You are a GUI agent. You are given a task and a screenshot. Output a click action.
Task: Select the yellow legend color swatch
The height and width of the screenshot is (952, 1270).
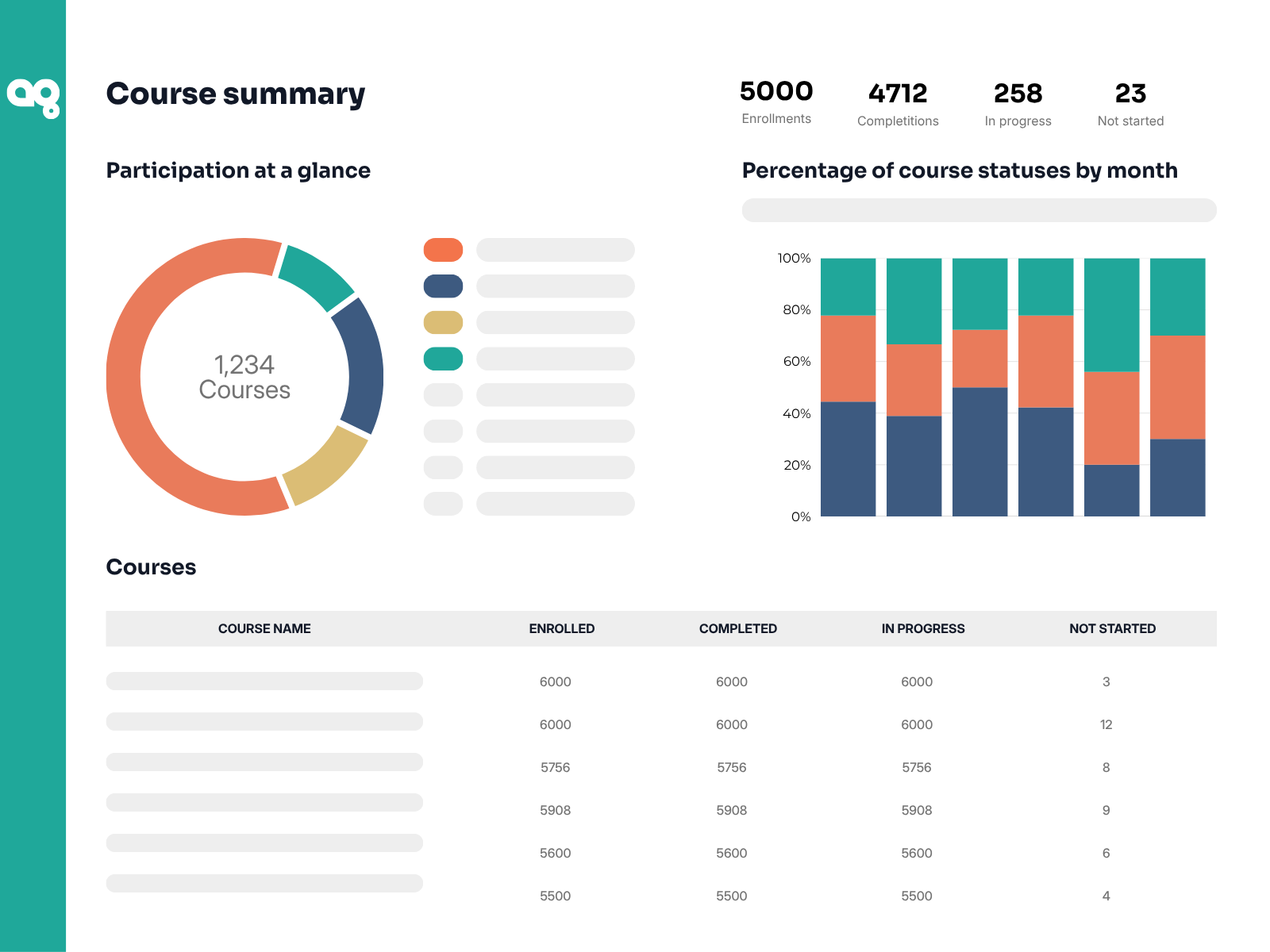(443, 323)
